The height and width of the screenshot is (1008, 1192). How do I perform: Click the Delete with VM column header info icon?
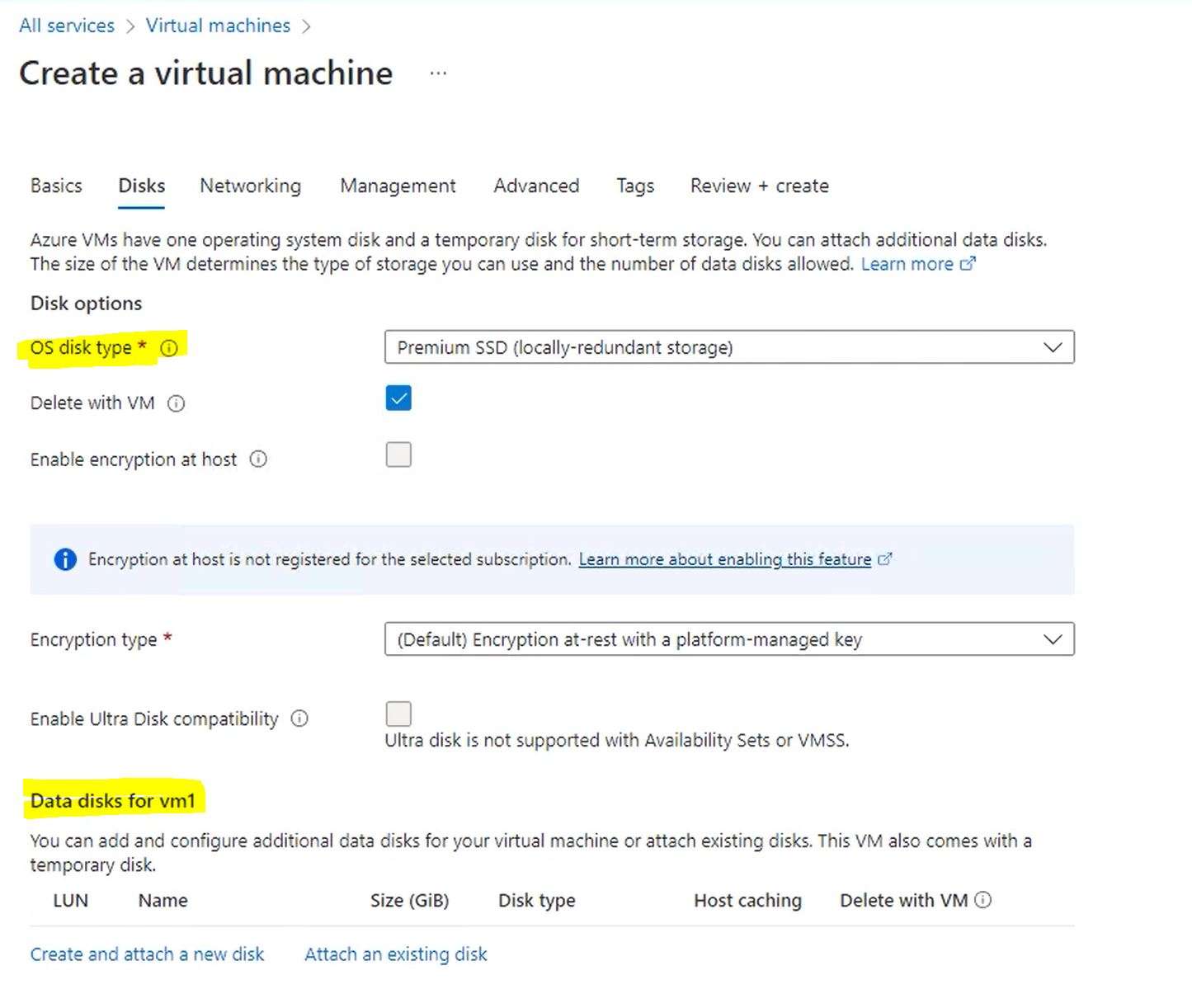(x=983, y=900)
